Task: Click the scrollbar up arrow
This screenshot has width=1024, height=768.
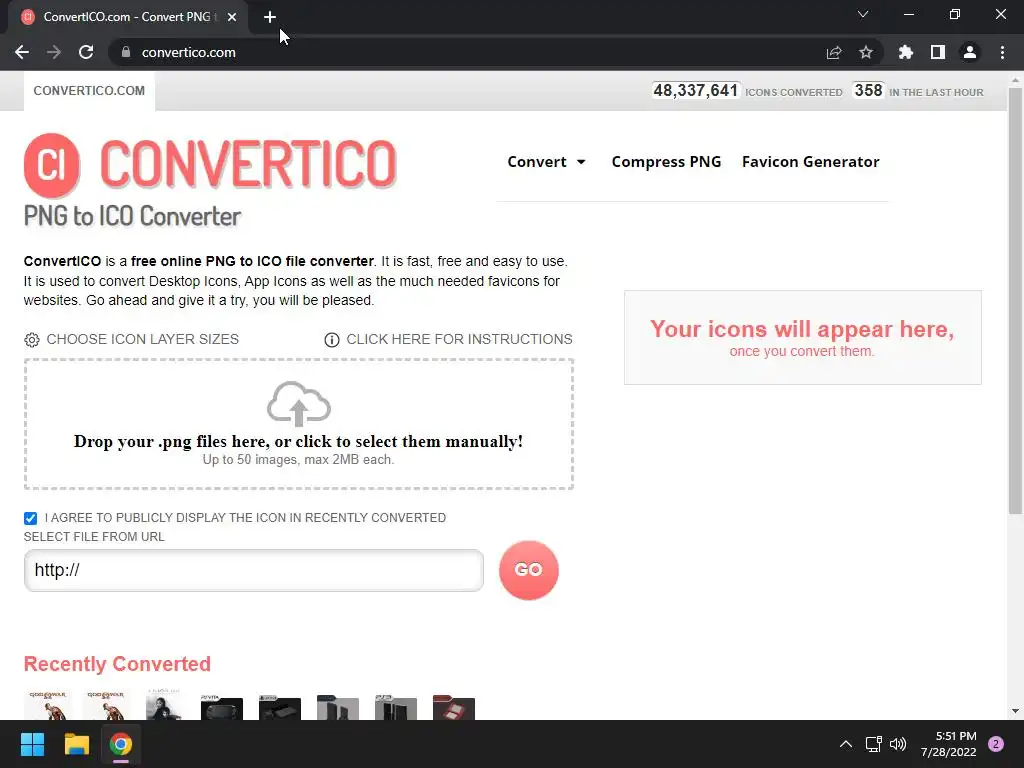Action: click(1015, 80)
